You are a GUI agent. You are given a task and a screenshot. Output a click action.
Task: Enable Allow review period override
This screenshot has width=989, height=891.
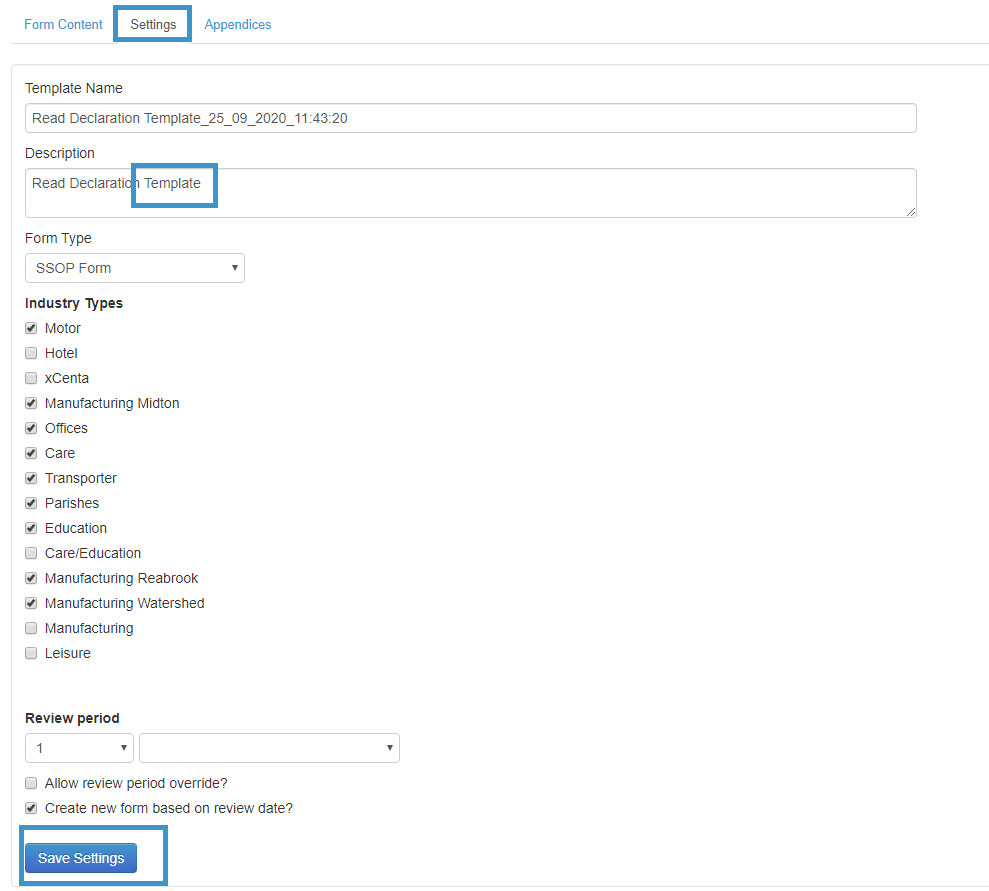pos(31,783)
